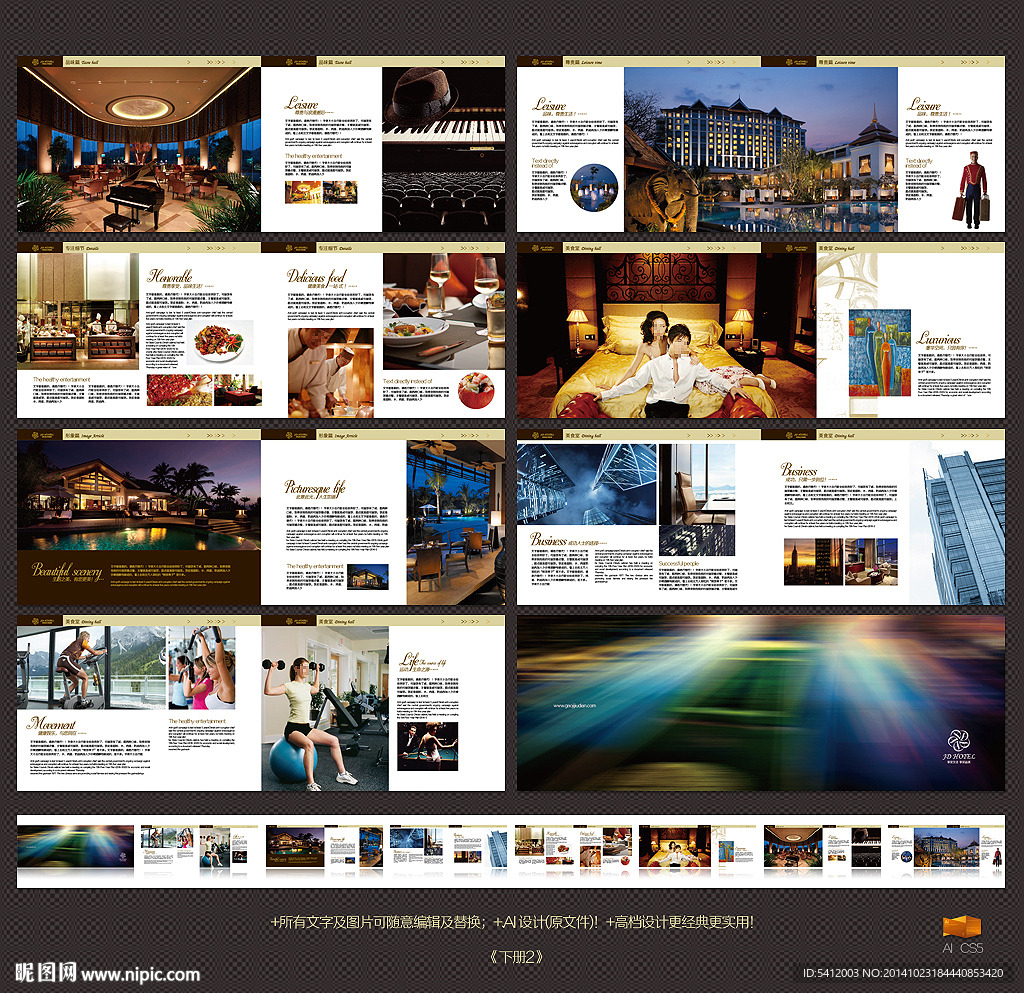1024x993 pixels.
Task: Click the woman on exercise bike photo
Action: (91, 668)
